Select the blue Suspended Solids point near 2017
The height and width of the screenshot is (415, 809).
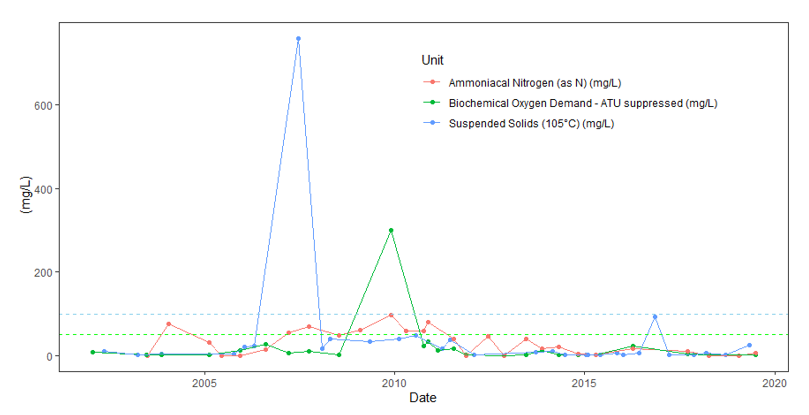coord(655,316)
